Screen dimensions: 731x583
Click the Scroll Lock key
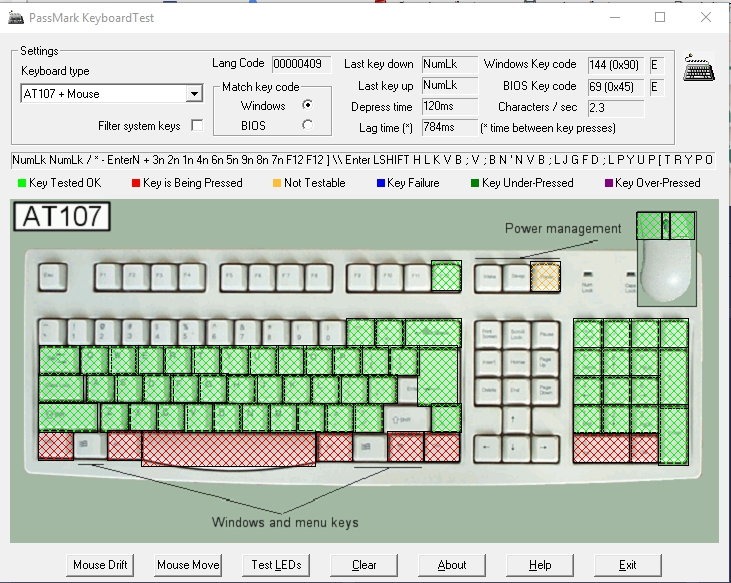517,334
